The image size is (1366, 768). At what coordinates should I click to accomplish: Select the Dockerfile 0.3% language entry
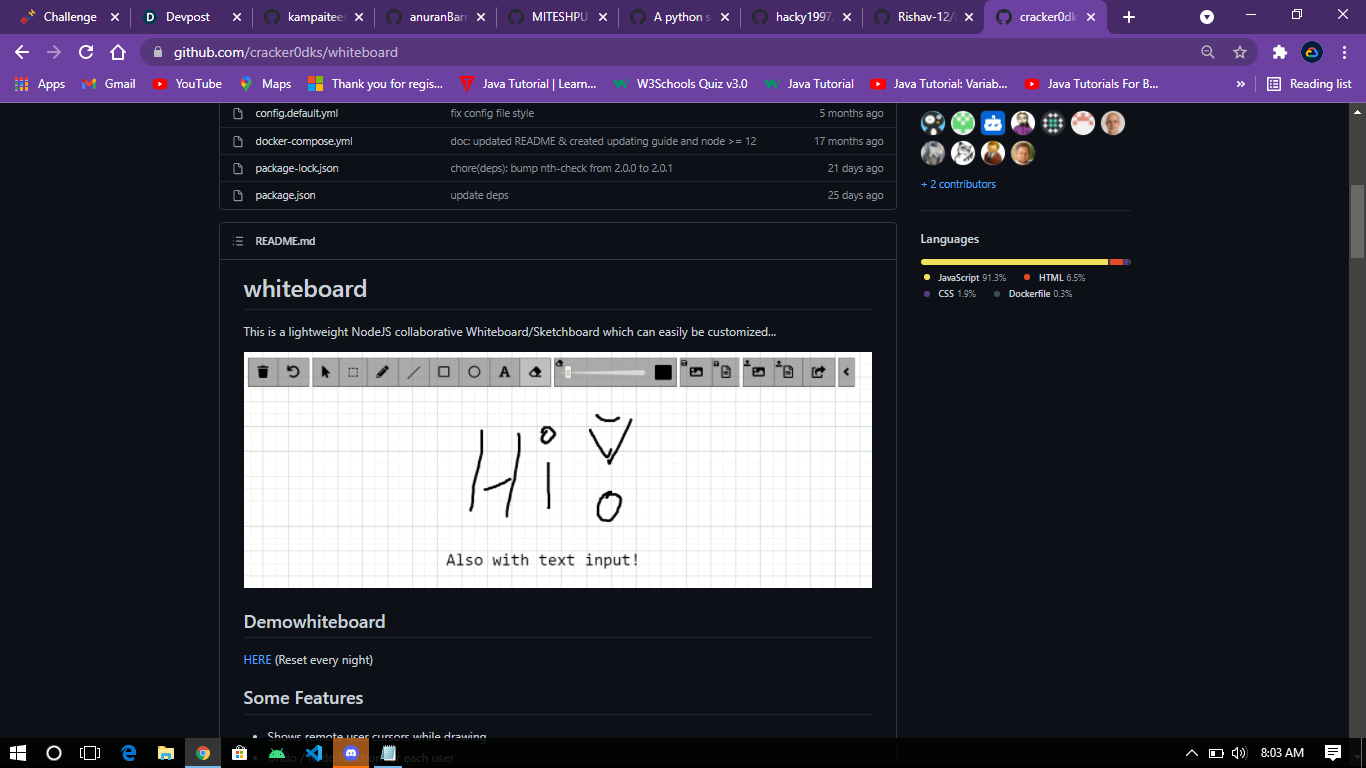click(x=1032, y=294)
